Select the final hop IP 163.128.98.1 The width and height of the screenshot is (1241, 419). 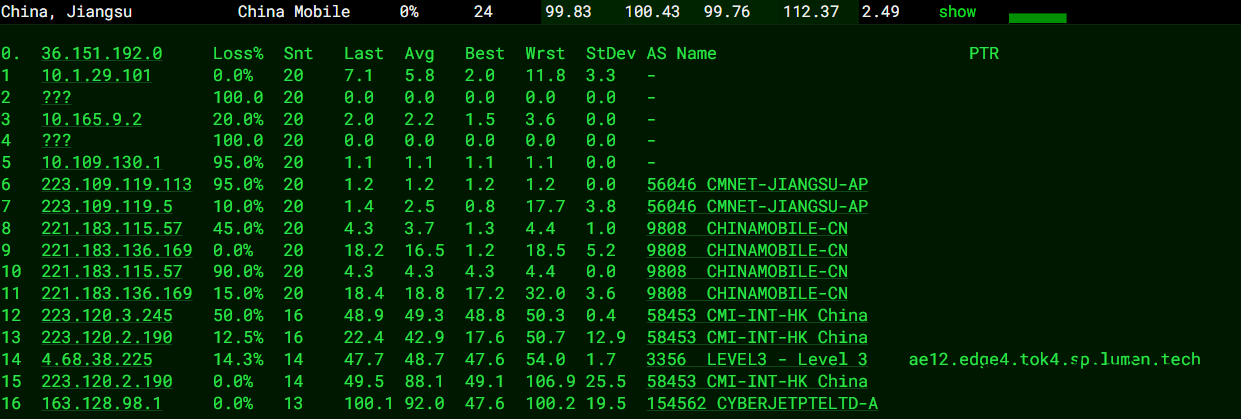click(102, 403)
